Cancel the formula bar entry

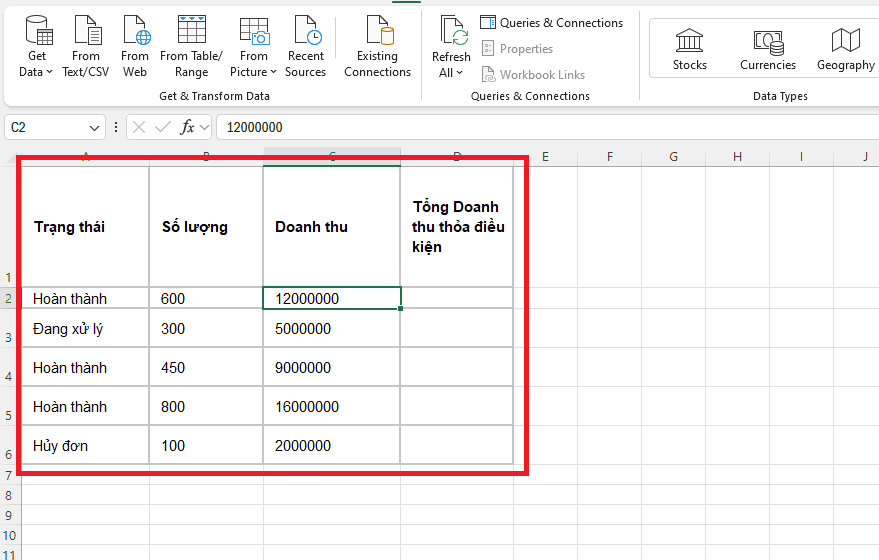pyautogui.click(x=139, y=127)
